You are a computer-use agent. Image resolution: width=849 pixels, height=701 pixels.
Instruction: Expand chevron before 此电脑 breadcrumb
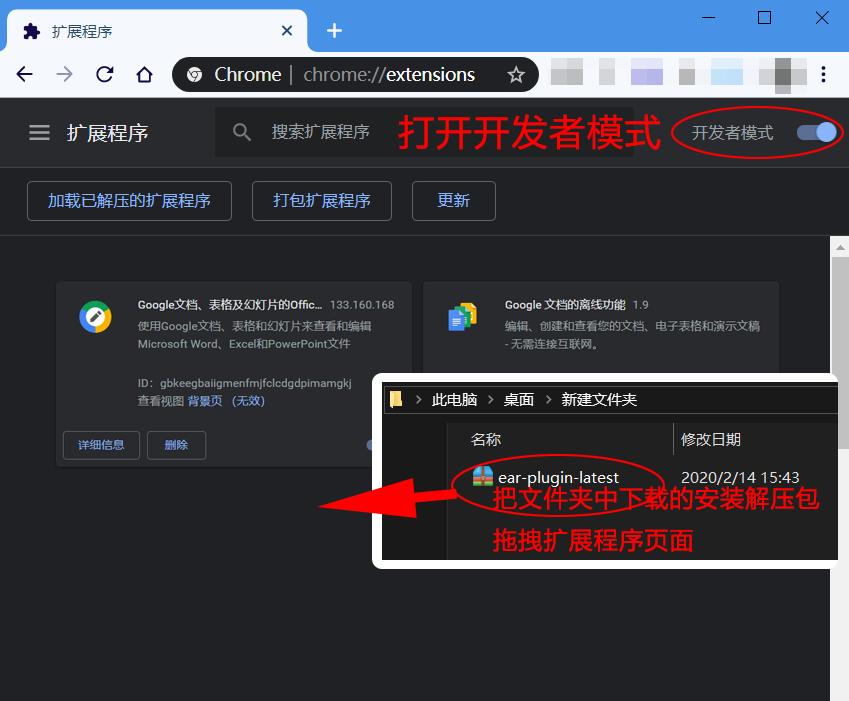pyautogui.click(x=419, y=400)
